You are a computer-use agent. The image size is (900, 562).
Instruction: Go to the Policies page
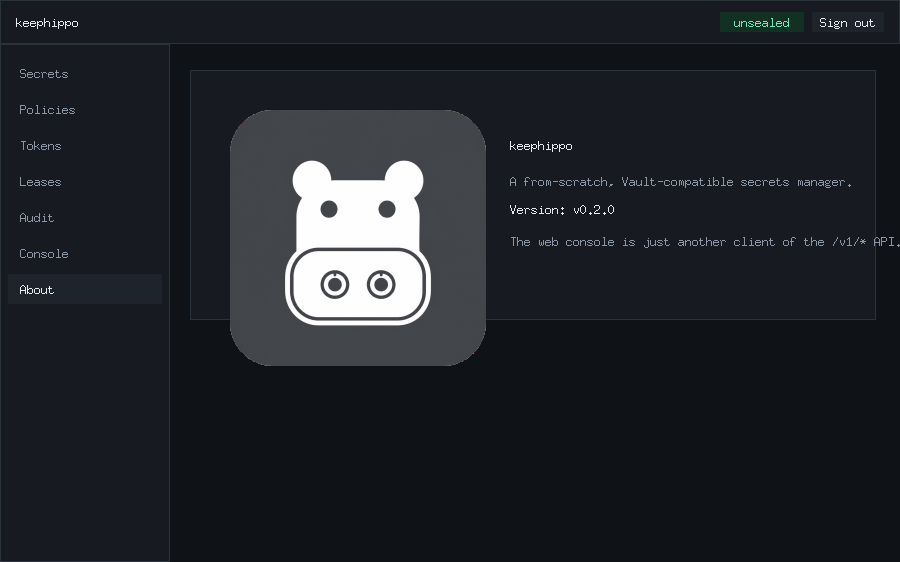point(85,110)
